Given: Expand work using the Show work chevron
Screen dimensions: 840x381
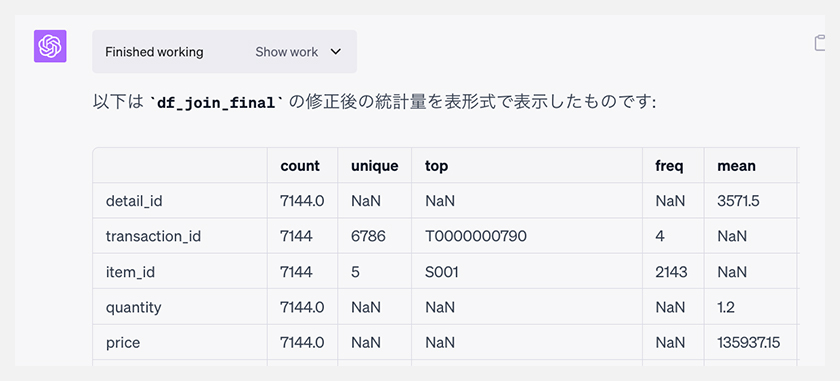Looking at the screenshot, I should tap(335, 52).
